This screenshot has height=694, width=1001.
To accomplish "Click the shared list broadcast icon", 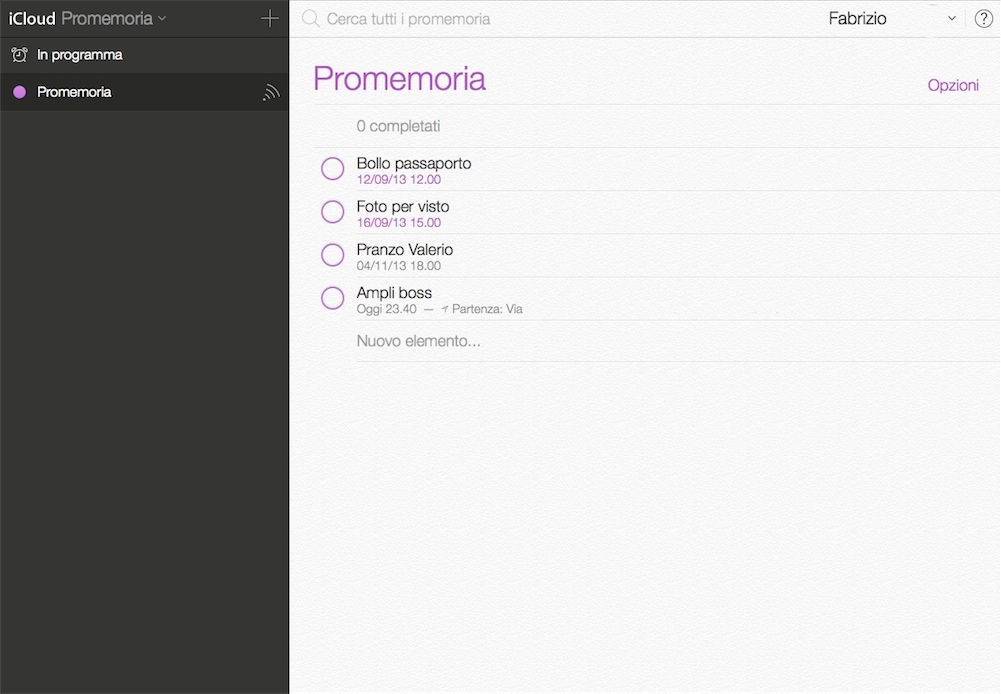I will [270, 93].
